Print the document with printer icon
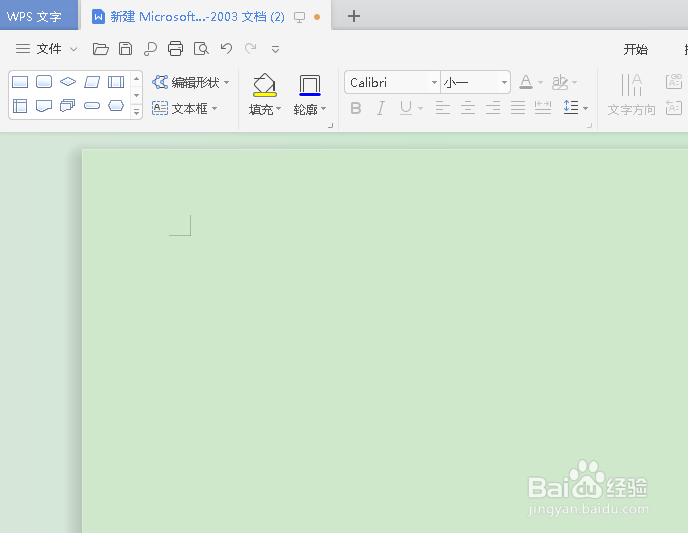Viewport: 688px width, 533px height. (176, 49)
